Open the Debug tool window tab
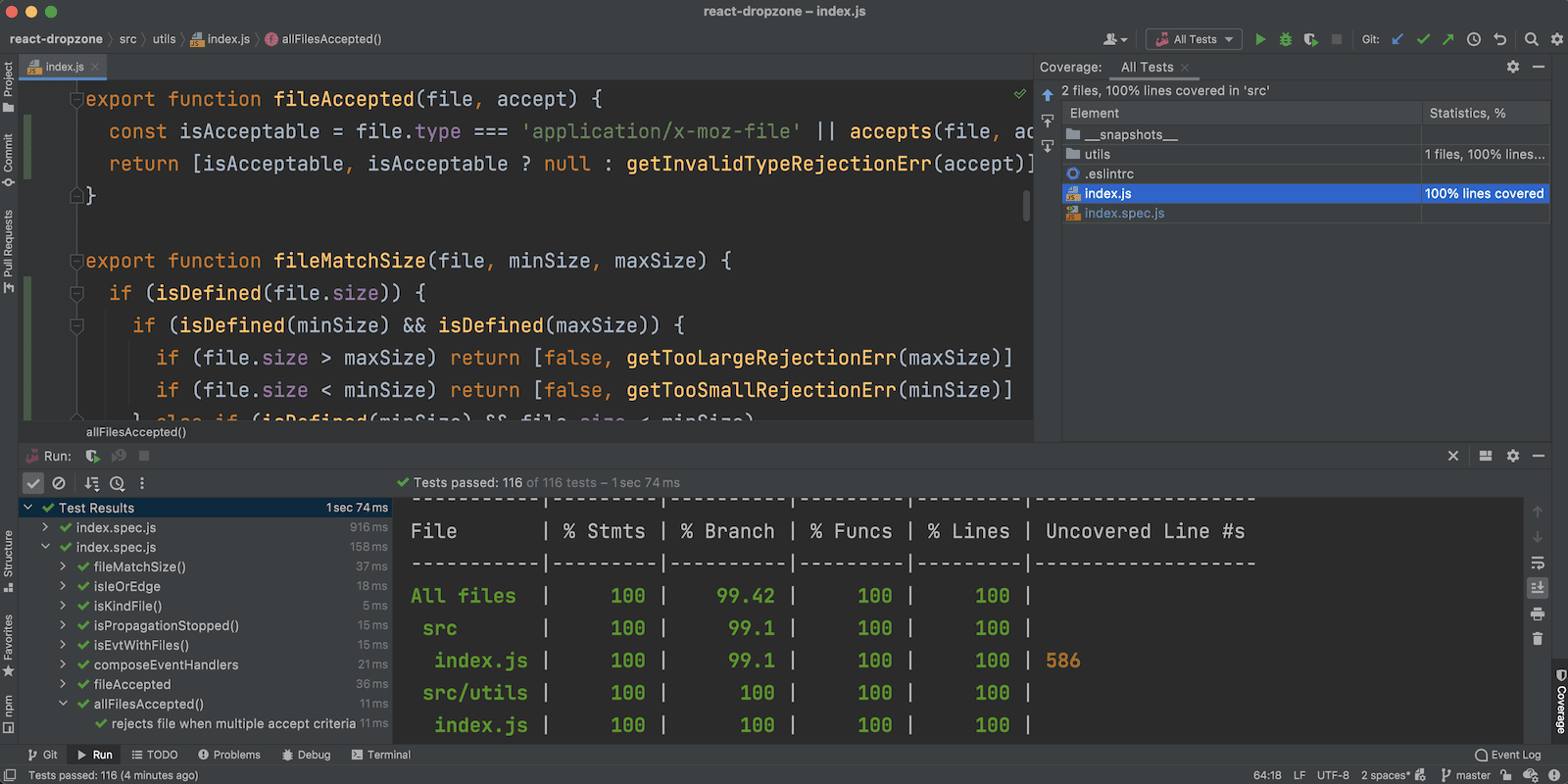Image resolution: width=1568 pixels, height=784 pixels. pyautogui.click(x=306, y=755)
